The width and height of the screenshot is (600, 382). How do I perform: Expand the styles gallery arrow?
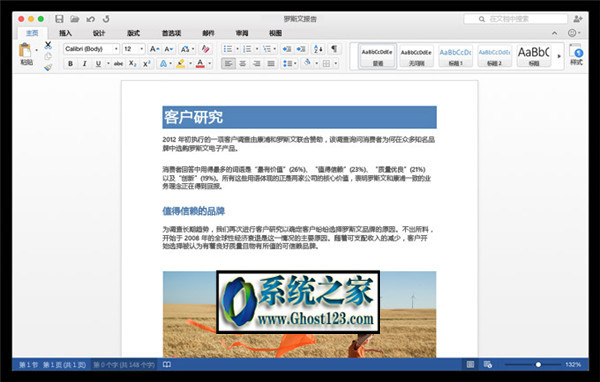(x=559, y=56)
